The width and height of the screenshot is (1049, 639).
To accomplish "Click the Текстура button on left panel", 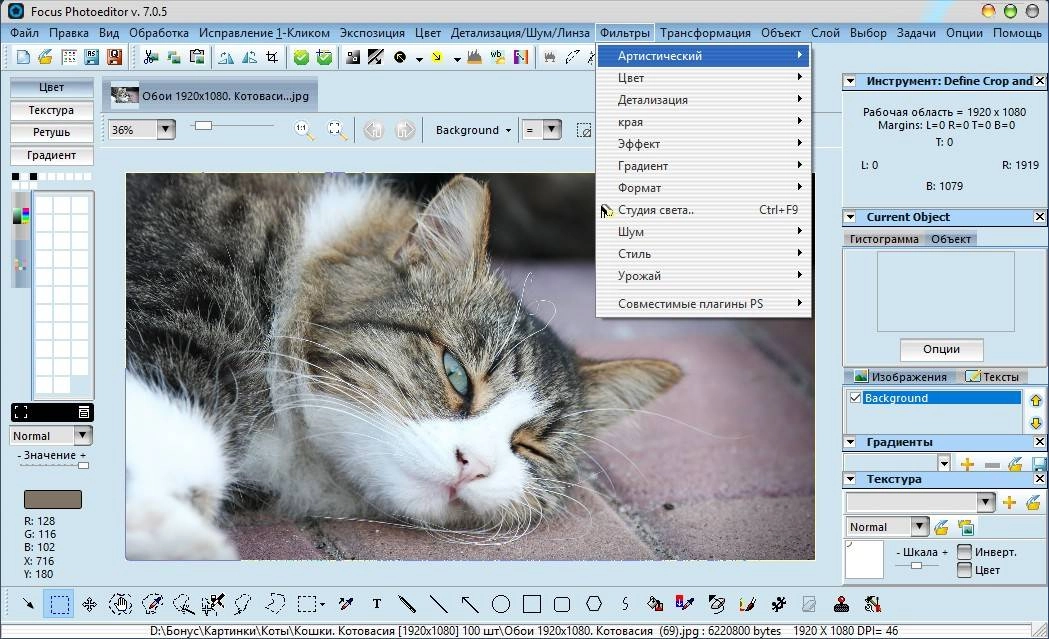I will tap(52, 110).
